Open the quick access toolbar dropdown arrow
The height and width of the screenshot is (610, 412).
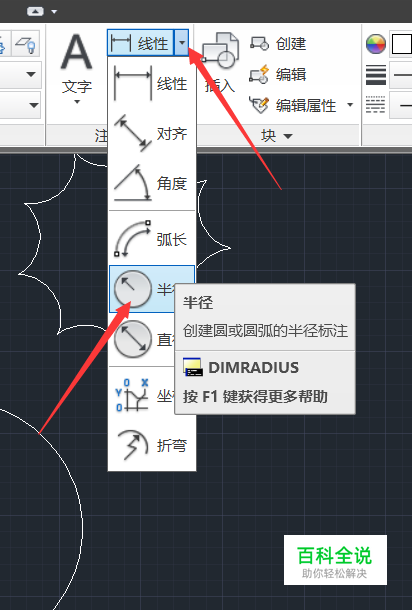pyautogui.click(x=54, y=12)
